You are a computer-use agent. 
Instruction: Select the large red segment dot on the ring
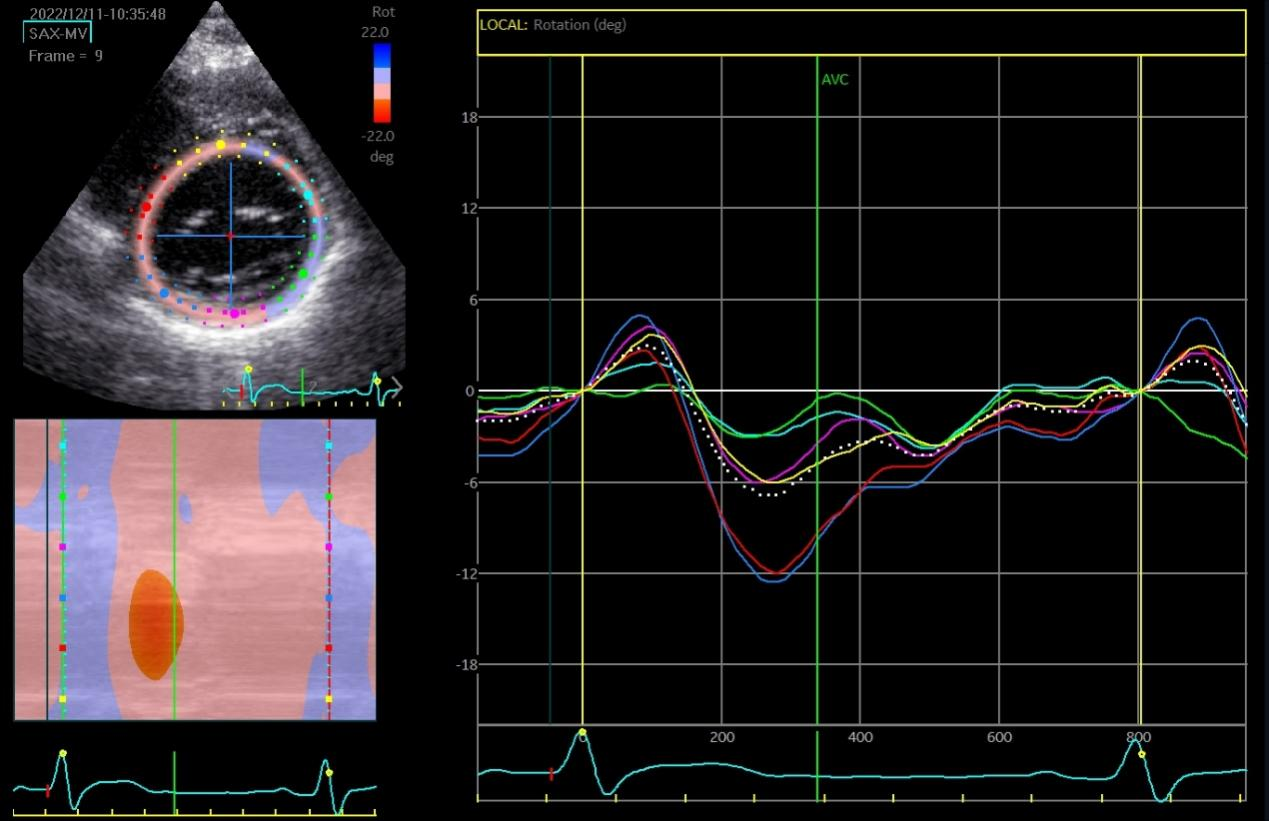click(146, 207)
